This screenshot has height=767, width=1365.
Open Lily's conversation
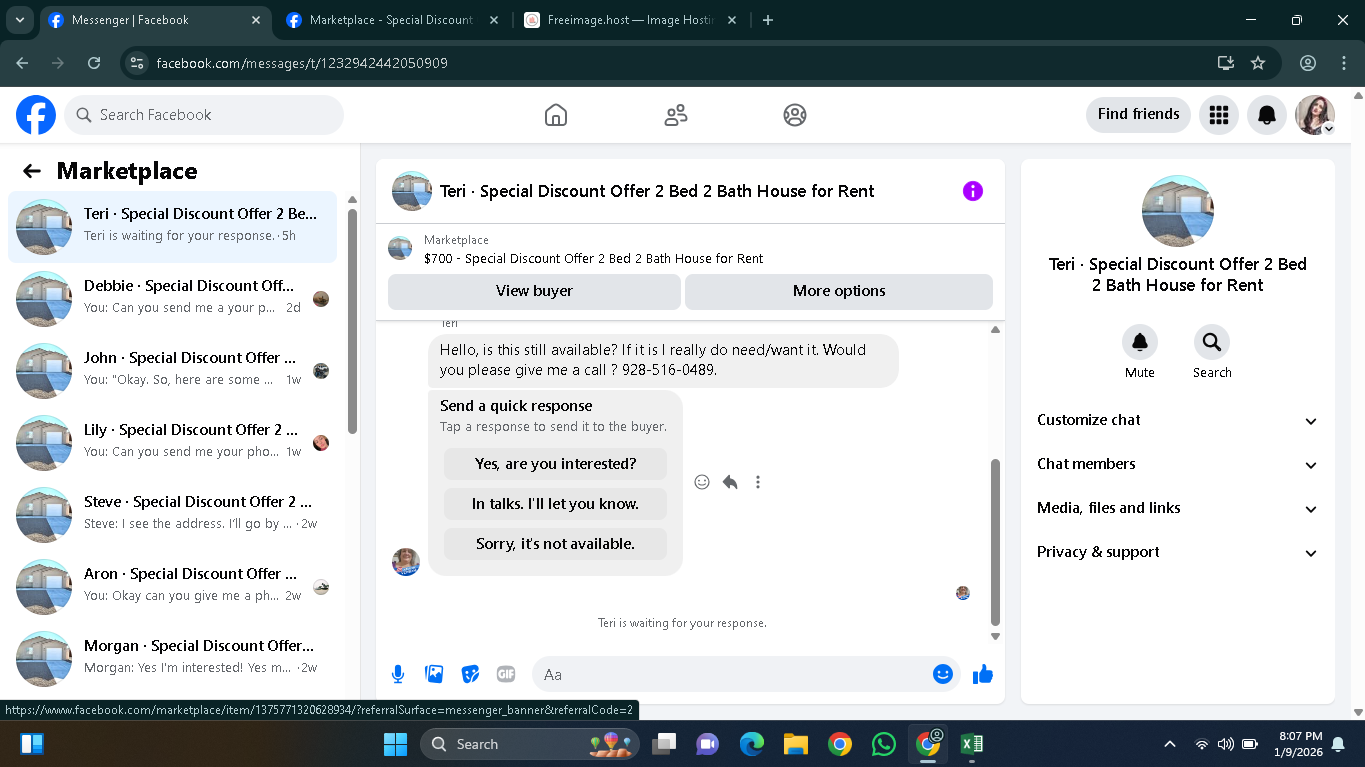tap(172, 443)
